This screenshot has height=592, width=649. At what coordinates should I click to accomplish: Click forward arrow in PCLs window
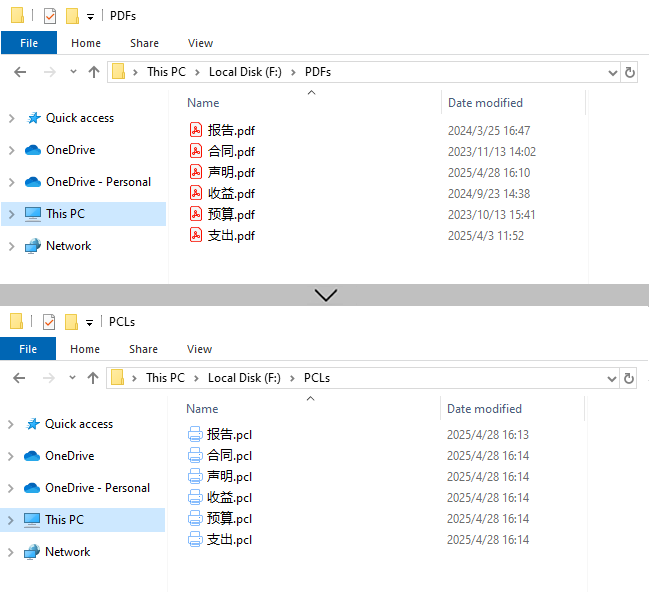49,378
